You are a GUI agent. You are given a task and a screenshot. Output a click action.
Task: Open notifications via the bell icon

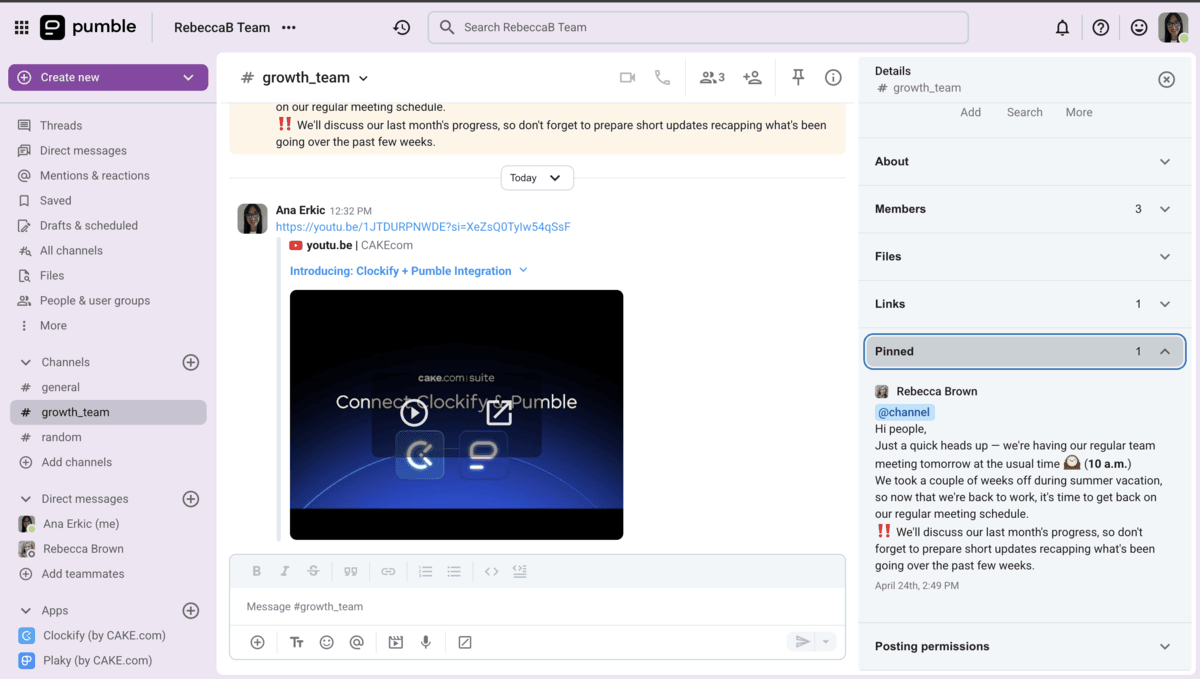click(1062, 27)
